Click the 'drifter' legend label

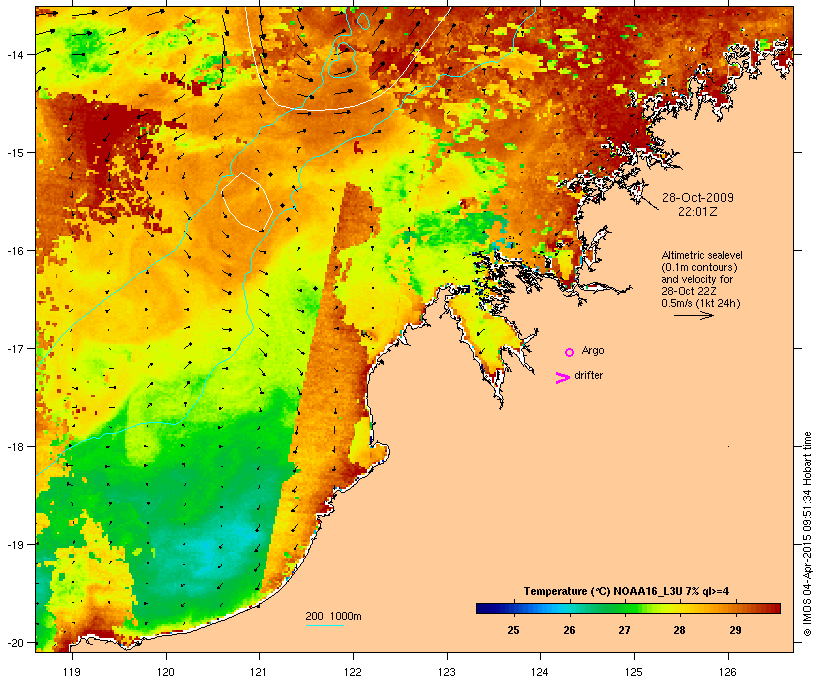[588, 375]
